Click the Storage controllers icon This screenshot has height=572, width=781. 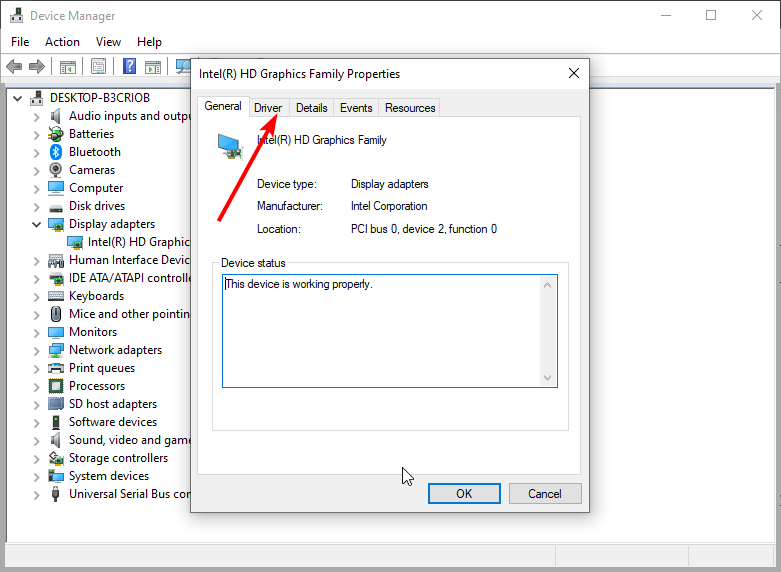[x=56, y=458]
